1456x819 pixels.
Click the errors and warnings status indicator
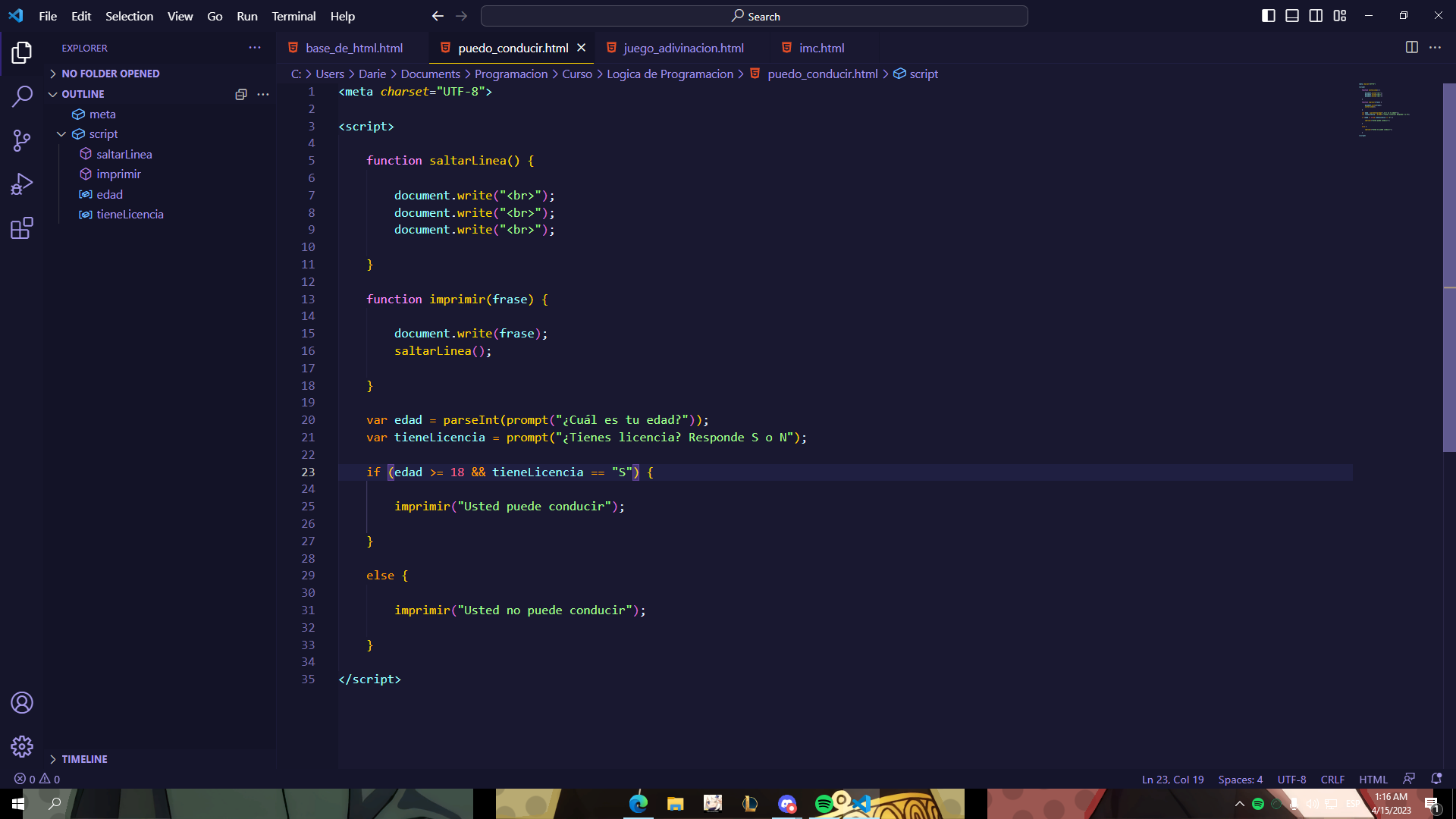click(x=37, y=779)
